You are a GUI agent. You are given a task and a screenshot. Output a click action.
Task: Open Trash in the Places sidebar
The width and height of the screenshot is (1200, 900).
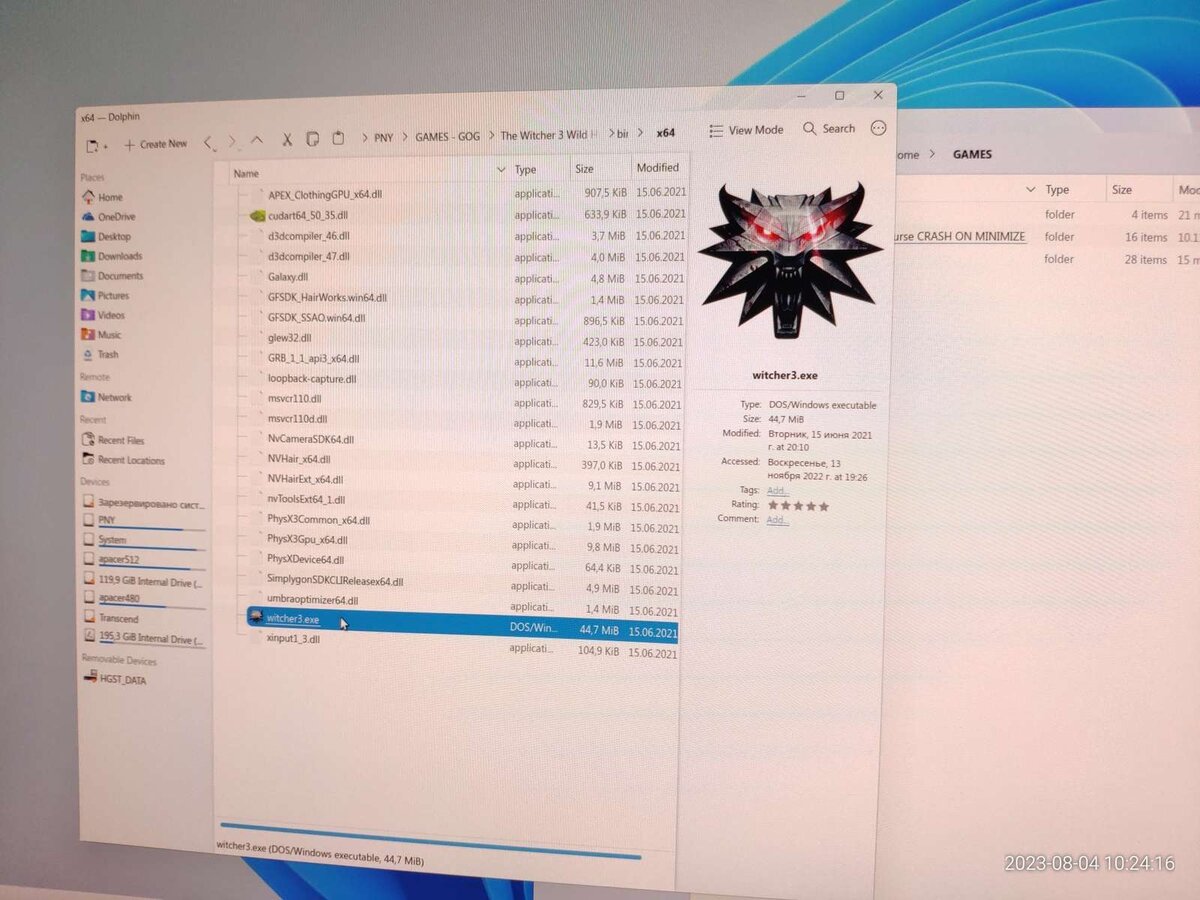pyautogui.click(x=101, y=355)
